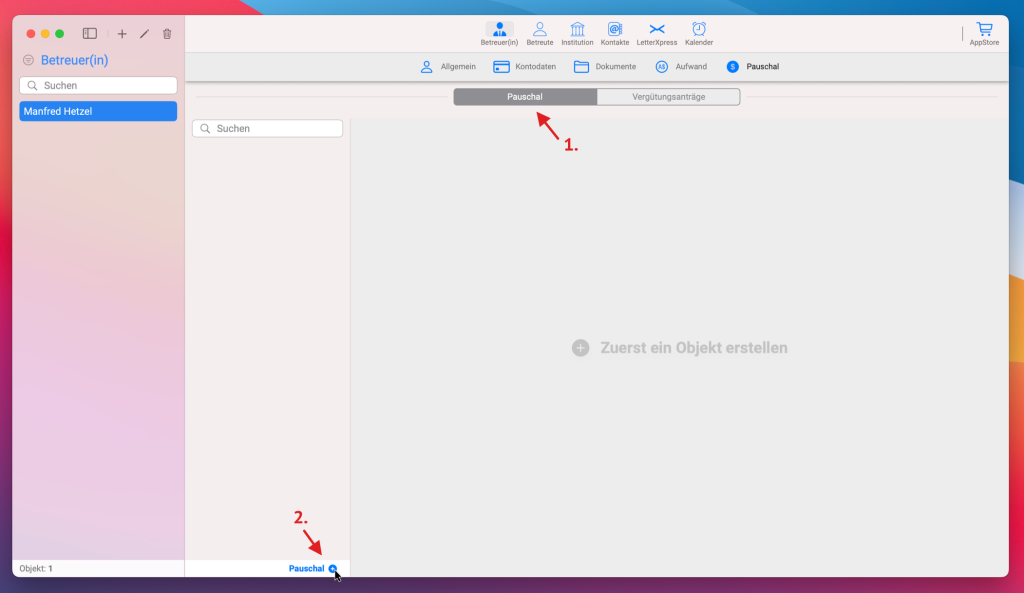
Task: Close window with red button
Action: [x=31, y=33]
